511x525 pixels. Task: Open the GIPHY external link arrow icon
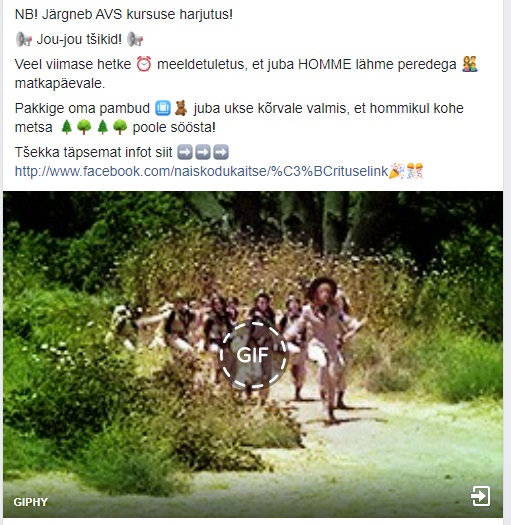(x=481, y=496)
